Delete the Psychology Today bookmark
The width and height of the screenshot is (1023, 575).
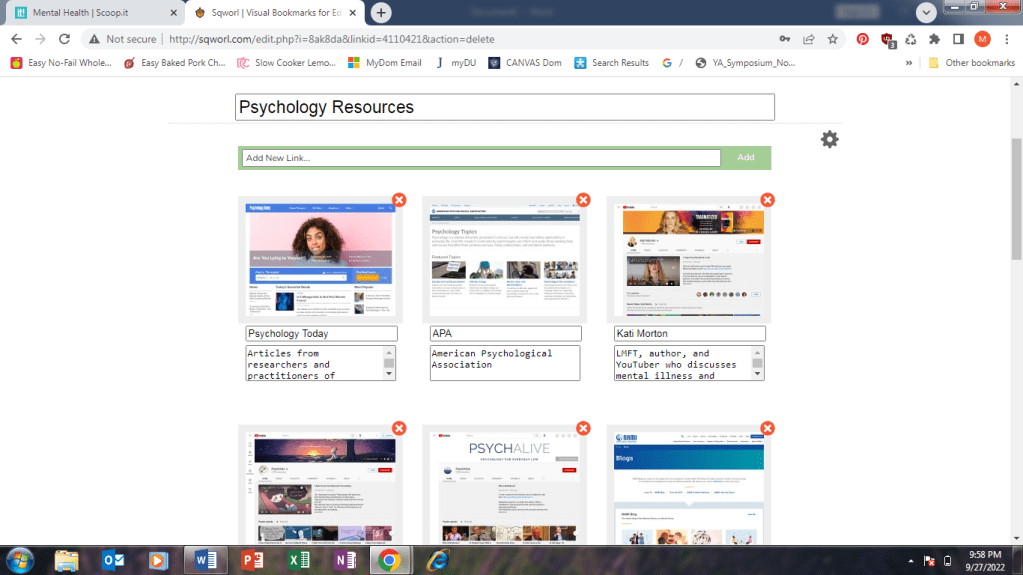click(x=399, y=200)
